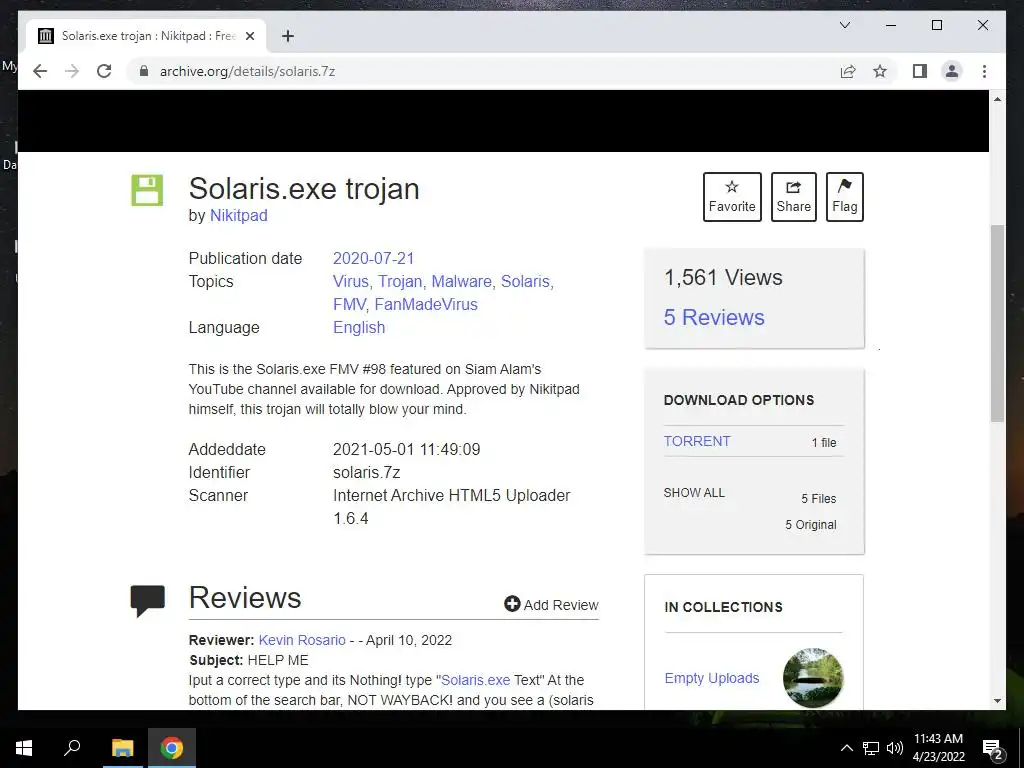1024x768 pixels.
Task: Open the Trojan topic link
Action: point(400,281)
